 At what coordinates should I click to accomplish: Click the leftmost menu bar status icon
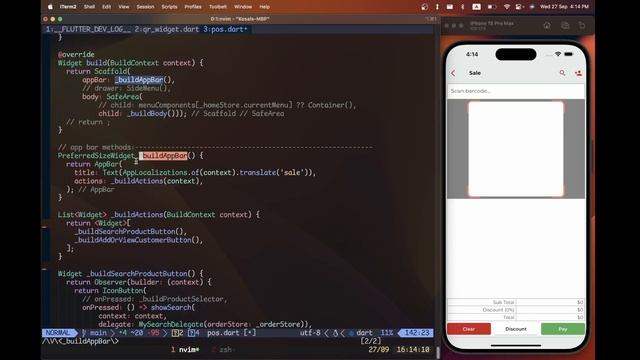point(424,7)
